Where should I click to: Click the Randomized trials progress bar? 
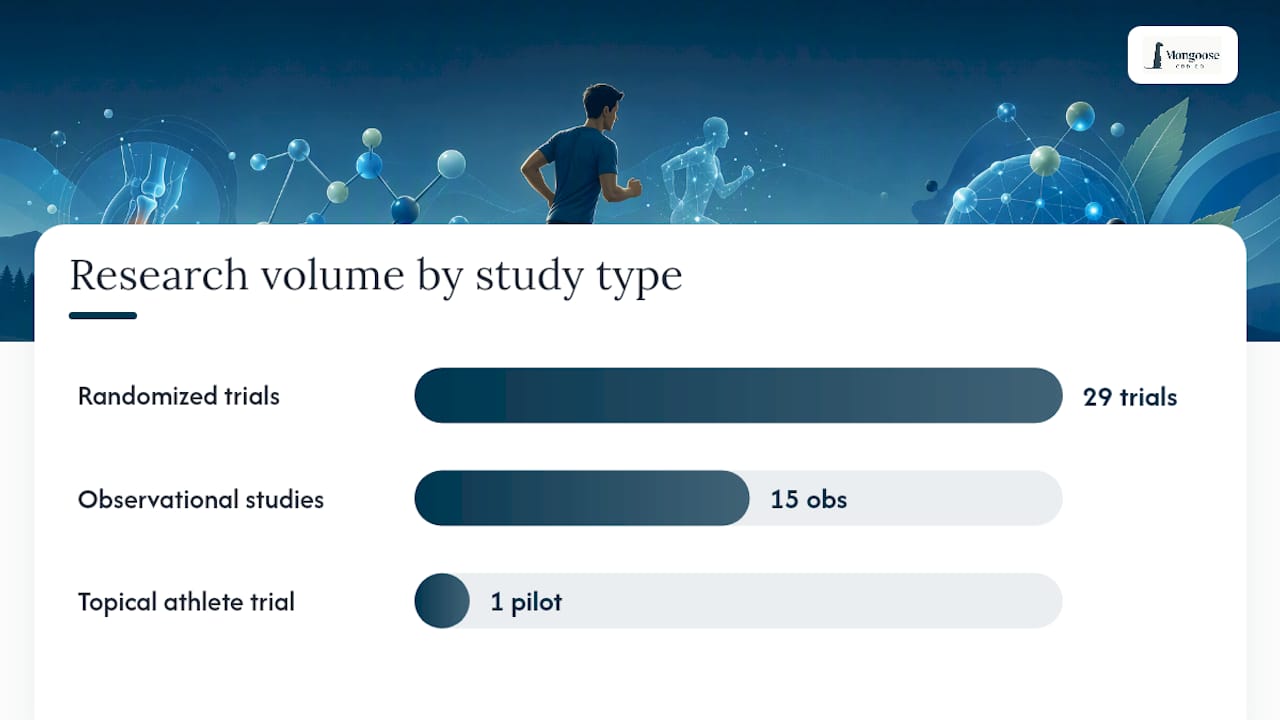[x=738, y=395]
